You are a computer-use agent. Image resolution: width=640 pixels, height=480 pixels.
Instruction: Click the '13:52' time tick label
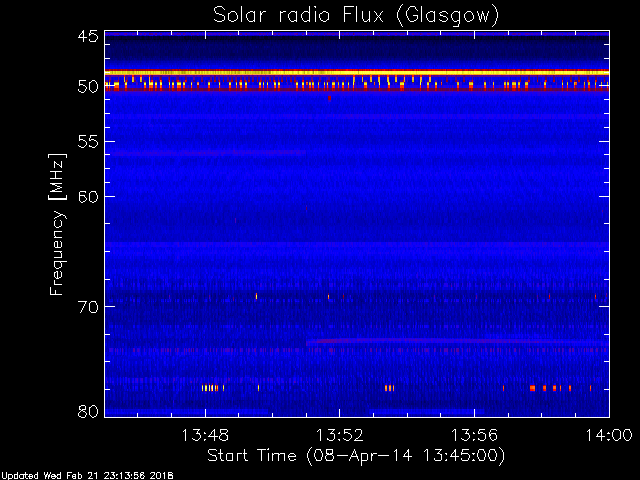[340, 435]
